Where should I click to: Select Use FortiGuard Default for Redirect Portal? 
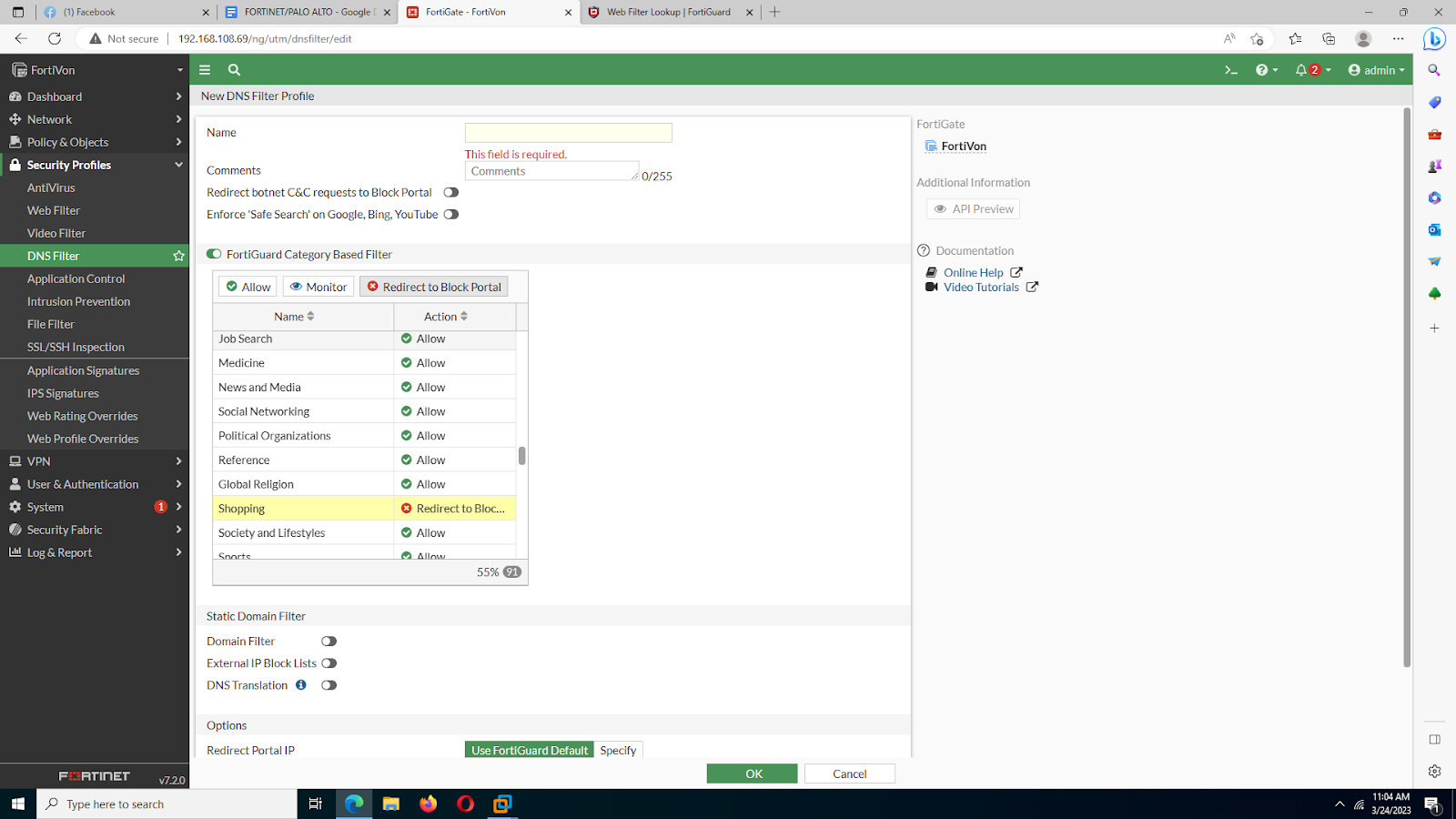pyautogui.click(x=530, y=750)
